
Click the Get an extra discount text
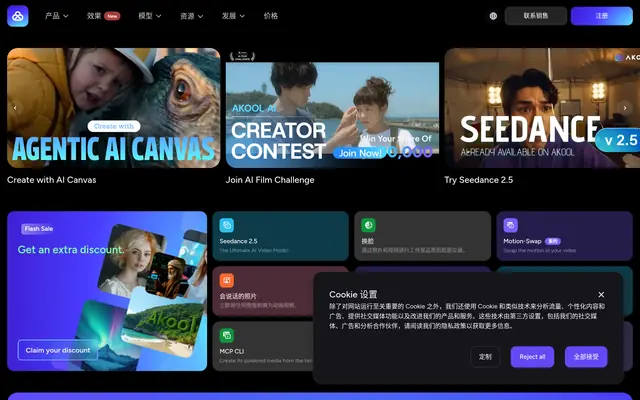click(70, 250)
